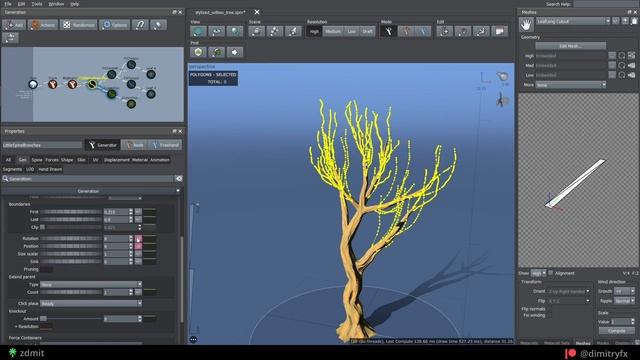Open the Actions tool in Generation panel
Screen dimensions: 640x360
[x=42, y=25]
